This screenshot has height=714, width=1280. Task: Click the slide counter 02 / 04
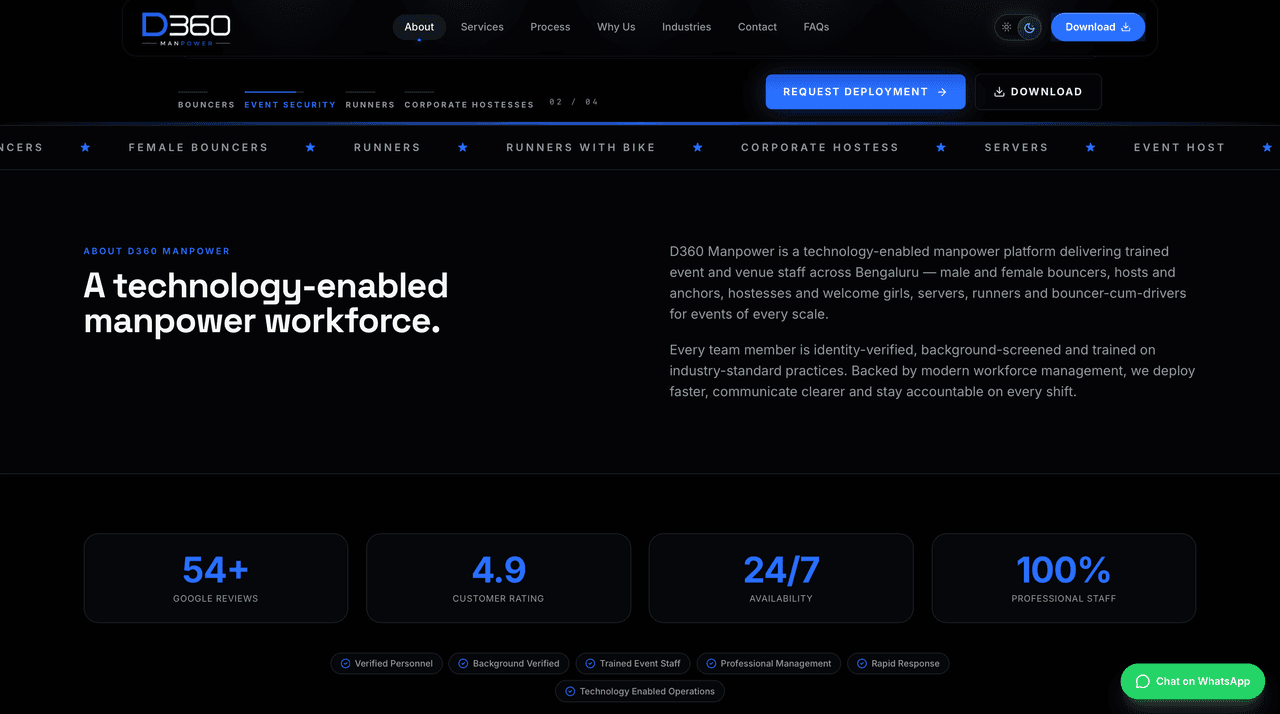(574, 102)
